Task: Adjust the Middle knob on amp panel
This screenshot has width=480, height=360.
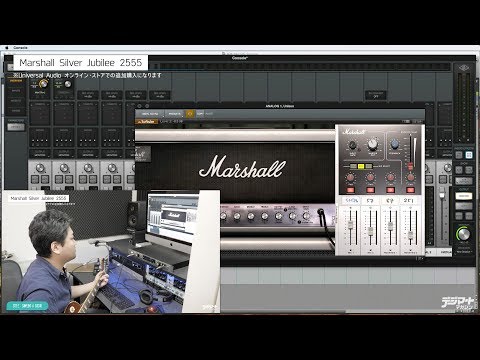Action: (x=251, y=216)
